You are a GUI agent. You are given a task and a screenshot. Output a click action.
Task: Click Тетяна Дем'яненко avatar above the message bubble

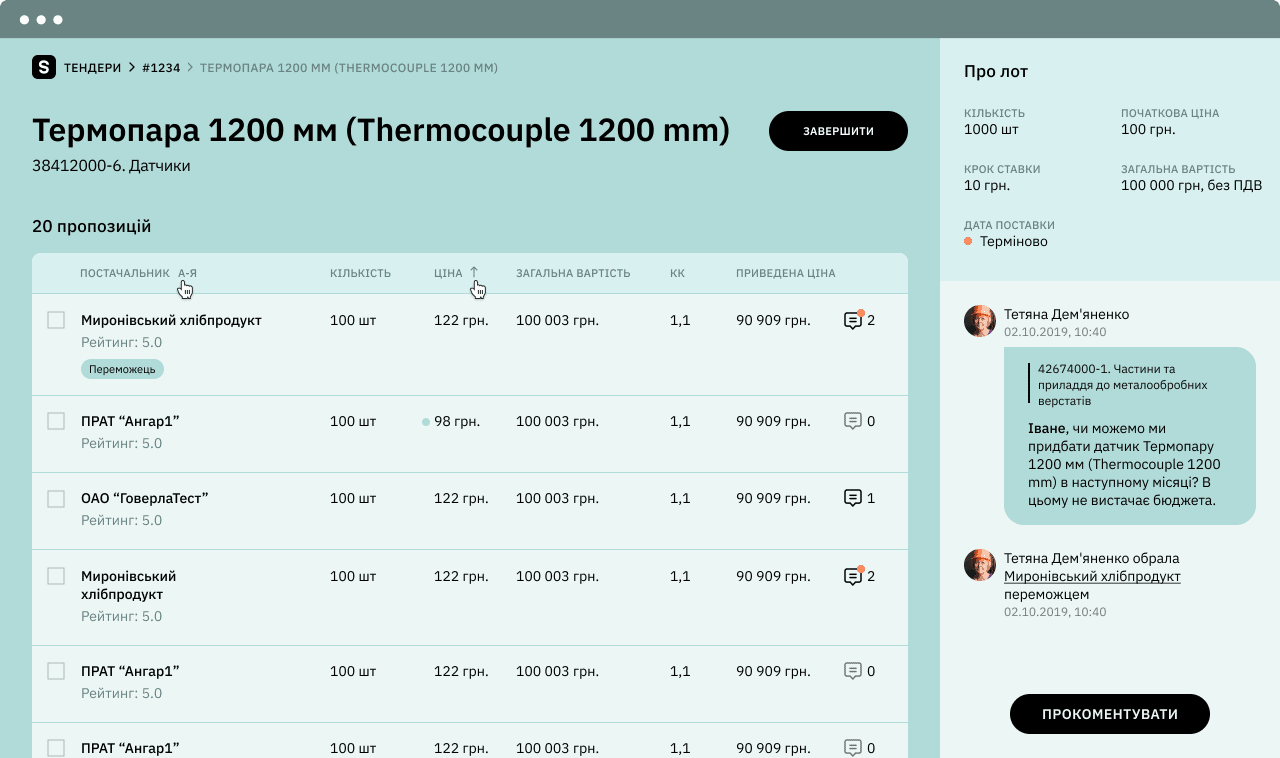[980, 321]
